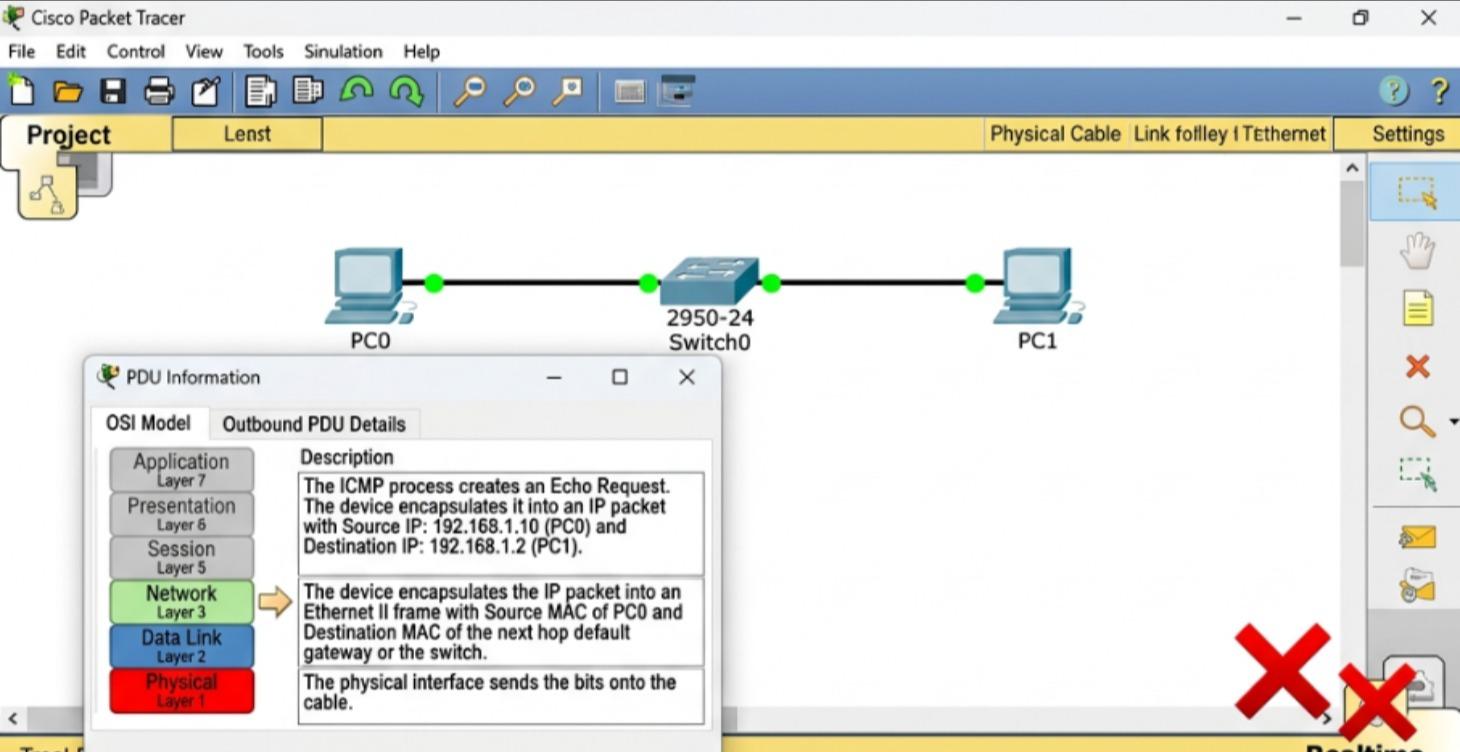The width and height of the screenshot is (1460, 752).
Task: Select Application Layer 7 button
Action: [x=181, y=470]
